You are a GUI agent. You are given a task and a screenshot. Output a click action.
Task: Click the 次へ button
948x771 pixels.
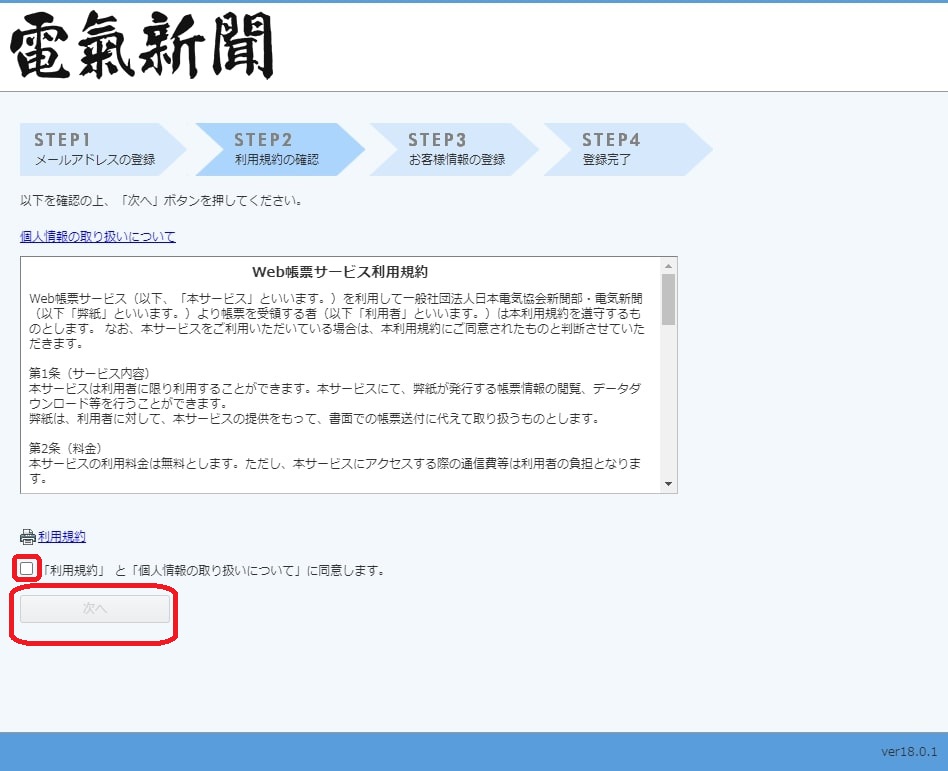pyautogui.click(x=95, y=609)
